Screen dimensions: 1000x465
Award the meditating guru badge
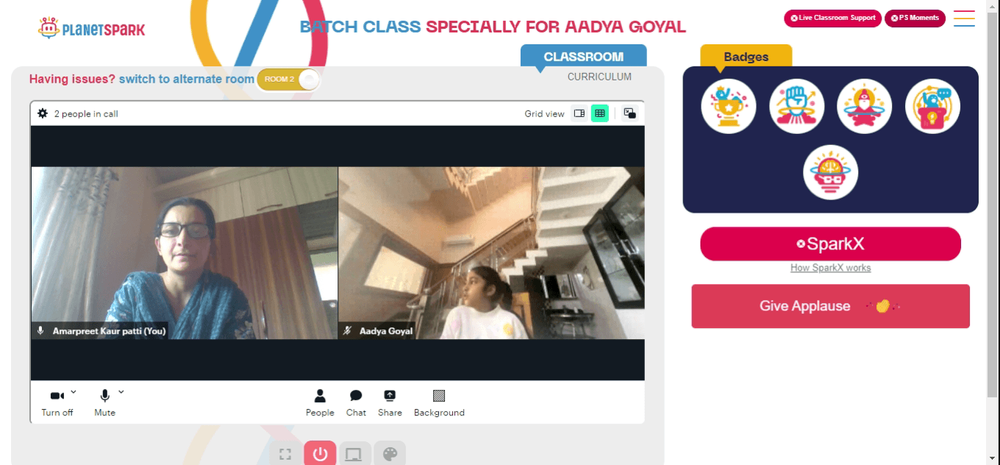pyautogui.click(x=864, y=106)
